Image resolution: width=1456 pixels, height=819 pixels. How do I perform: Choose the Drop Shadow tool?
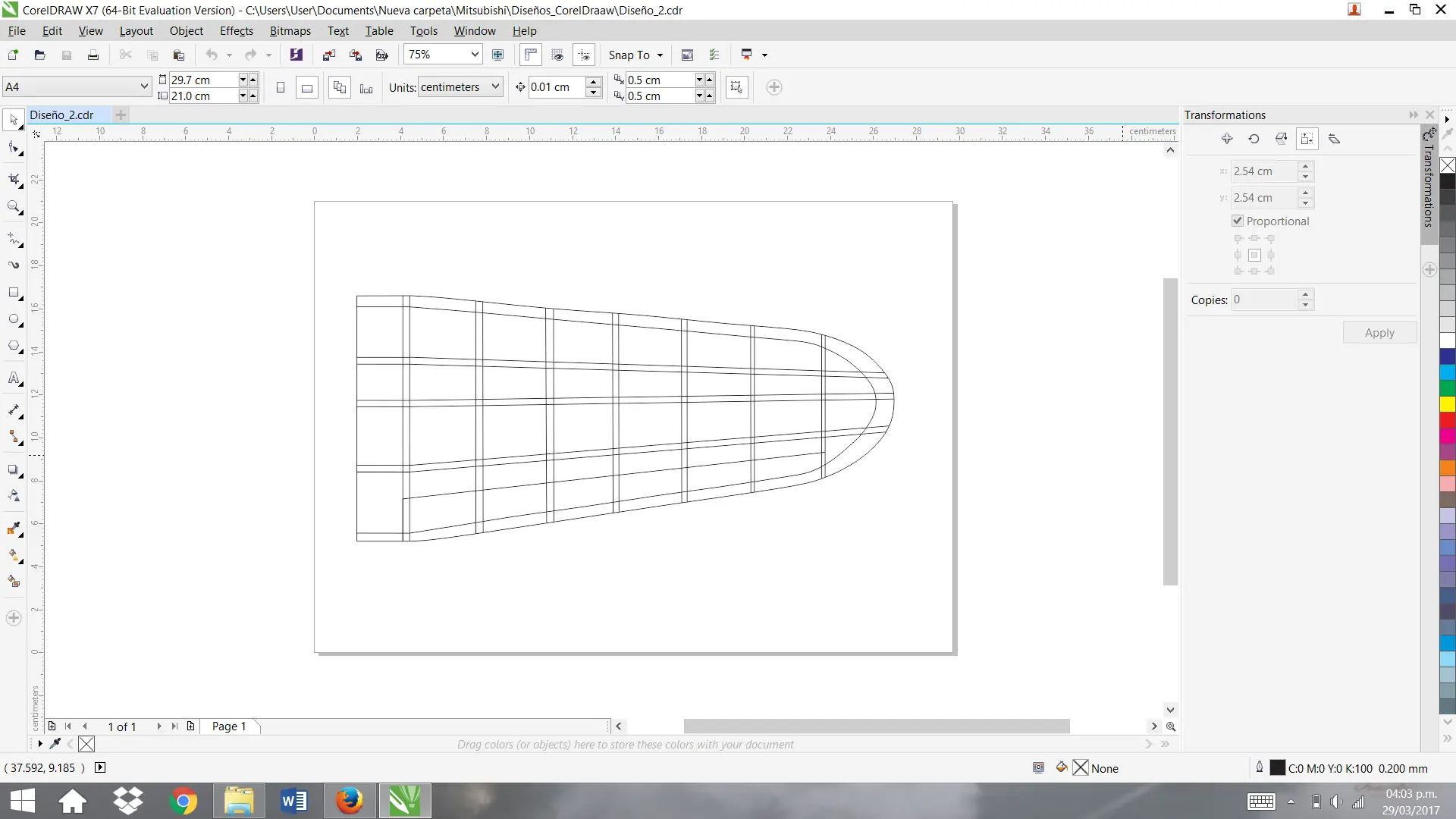pos(14,470)
